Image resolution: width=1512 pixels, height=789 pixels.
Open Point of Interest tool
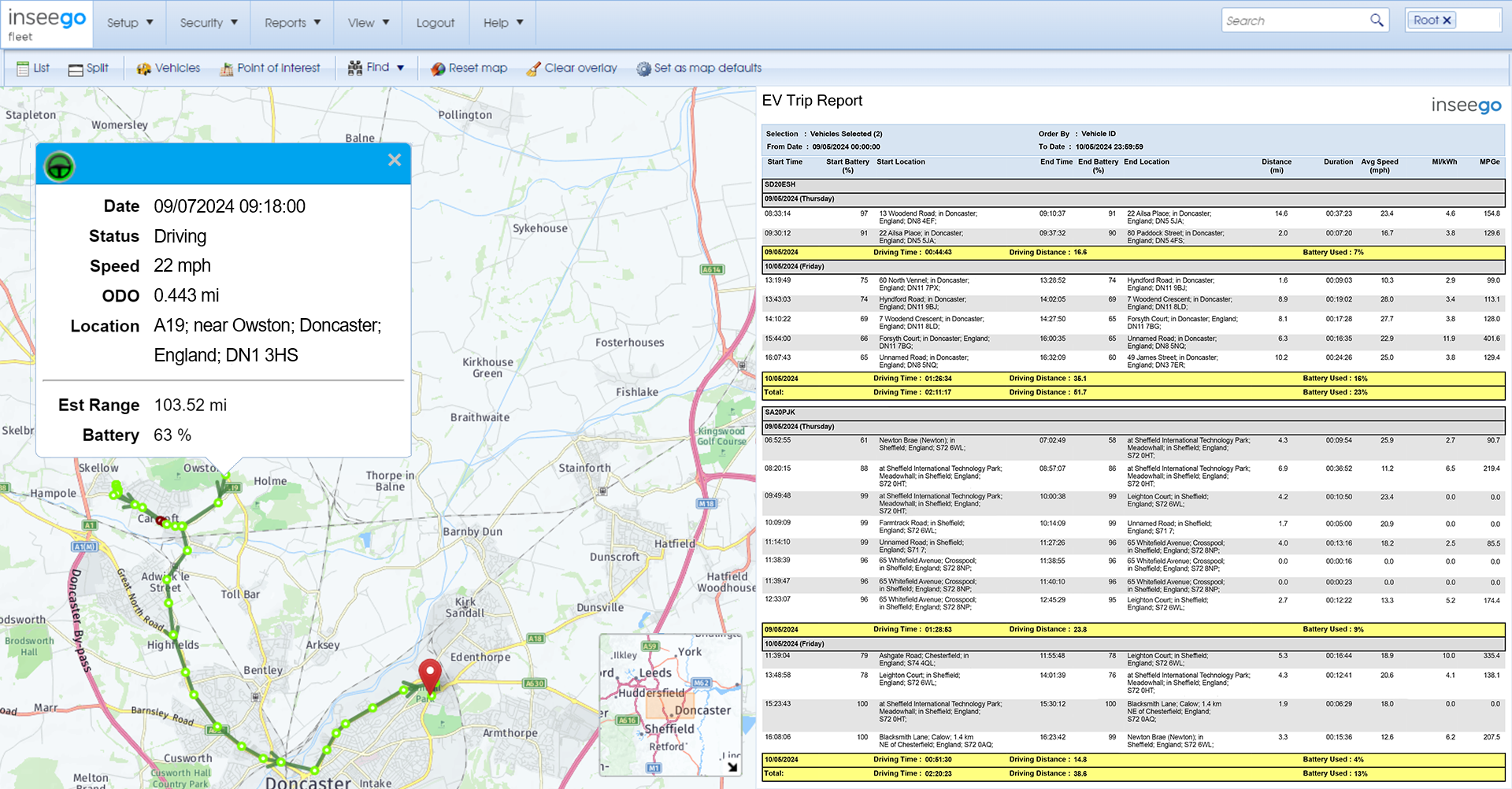point(270,69)
